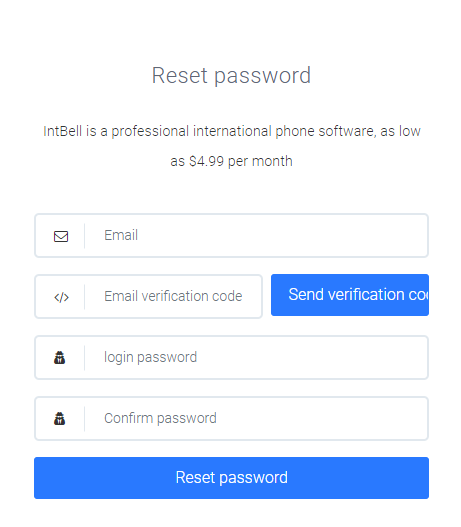The width and height of the screenshot is (461, 527).
Task: Click the 'Confirm password' placeholder text
Action: pyautogui.click(x=160, y=418)
